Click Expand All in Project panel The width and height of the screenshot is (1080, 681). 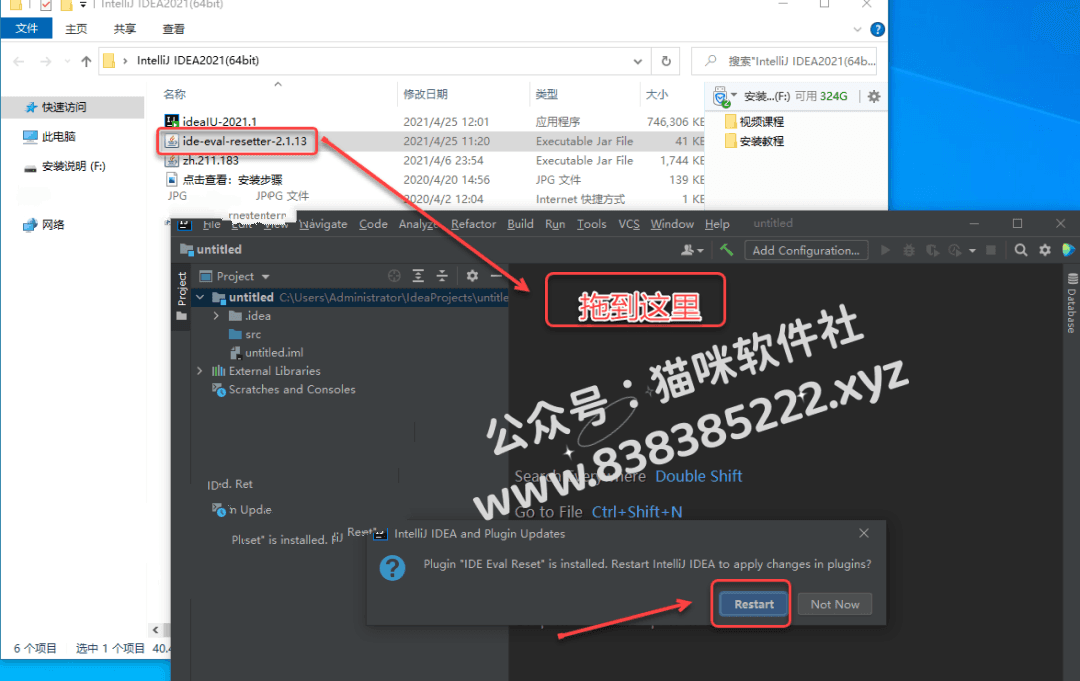418,275
